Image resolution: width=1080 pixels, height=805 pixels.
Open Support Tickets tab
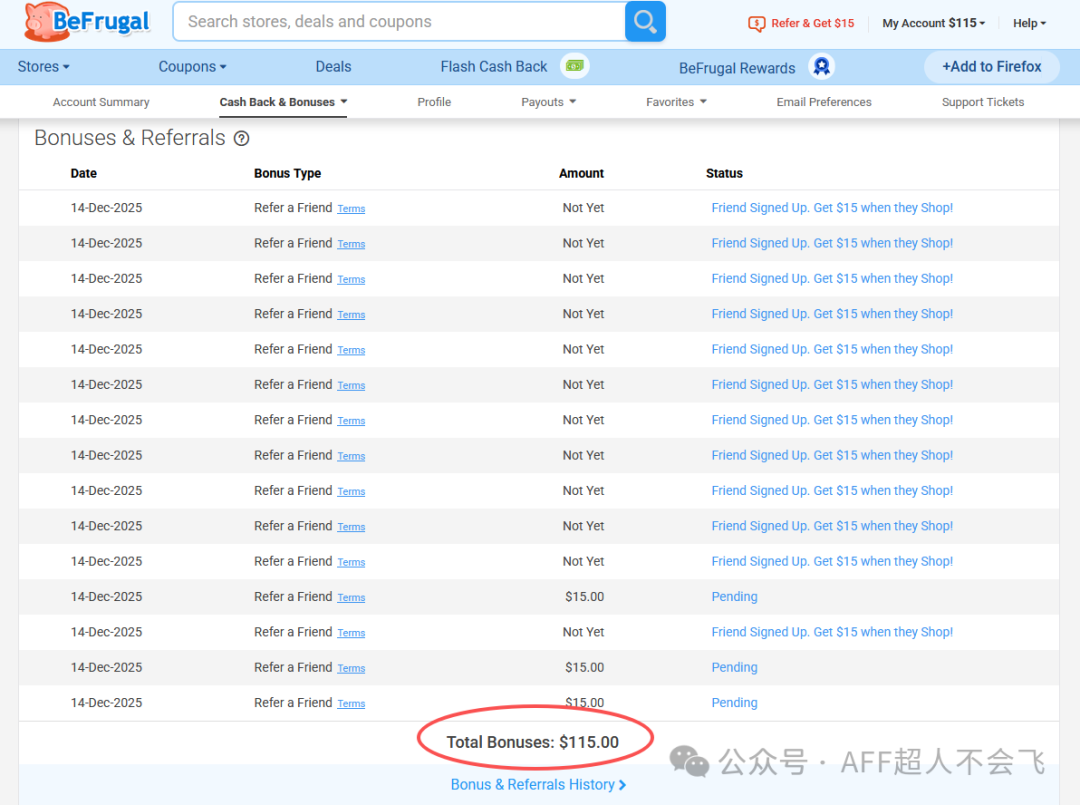pos(983,102)
